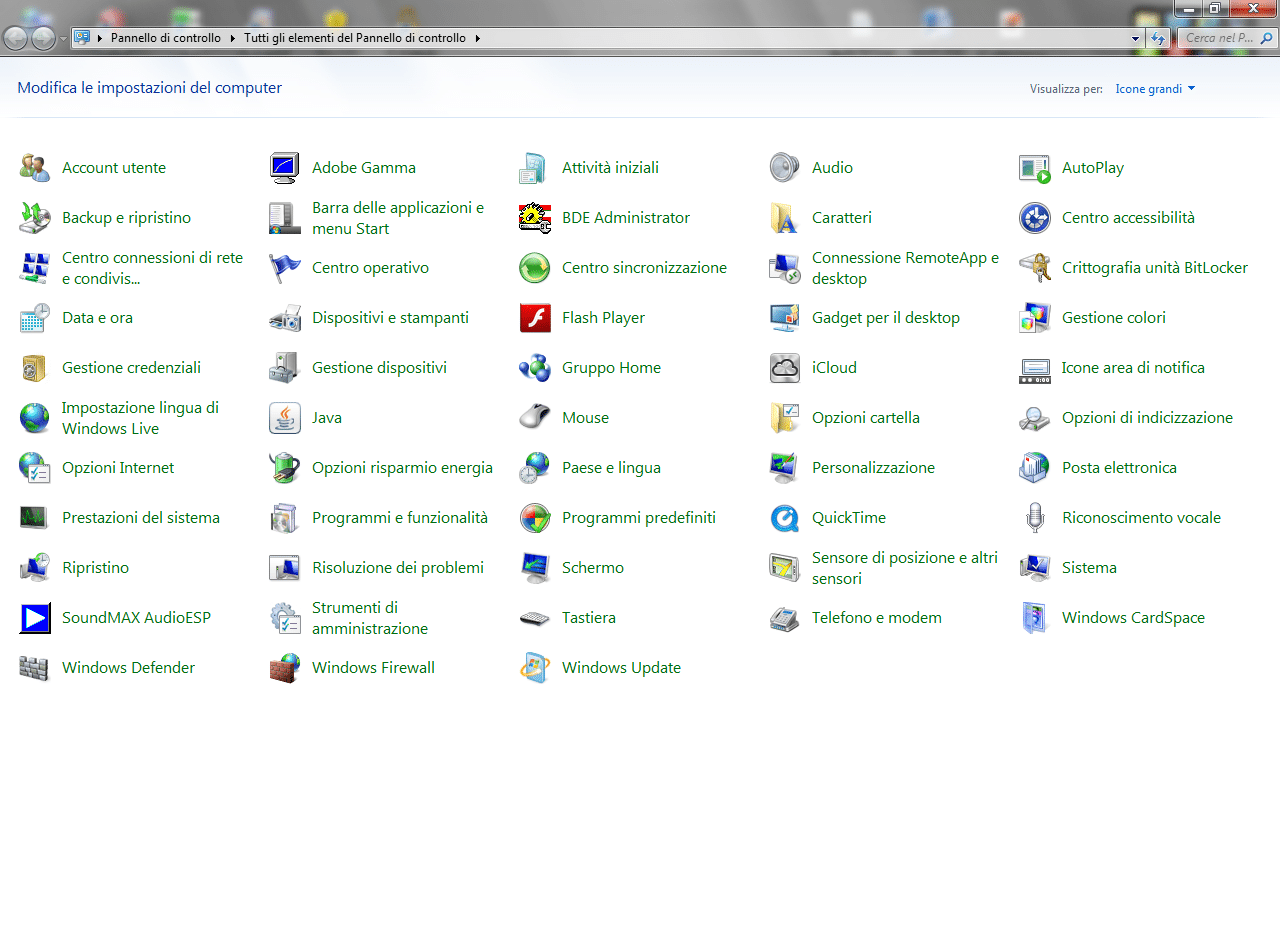Open the Audio speaker icon

(x=785, y=168)
